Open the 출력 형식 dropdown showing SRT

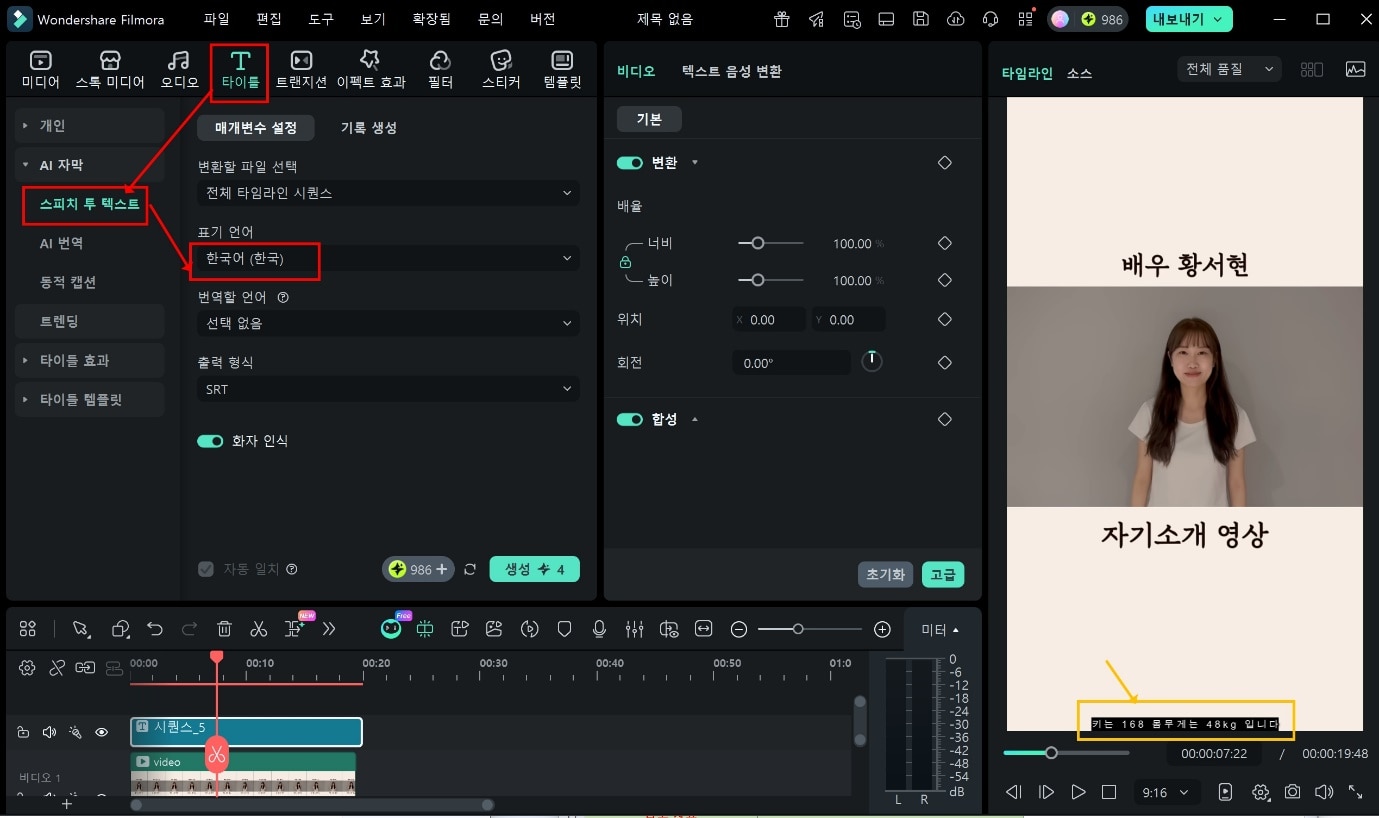tap(387, 388)
